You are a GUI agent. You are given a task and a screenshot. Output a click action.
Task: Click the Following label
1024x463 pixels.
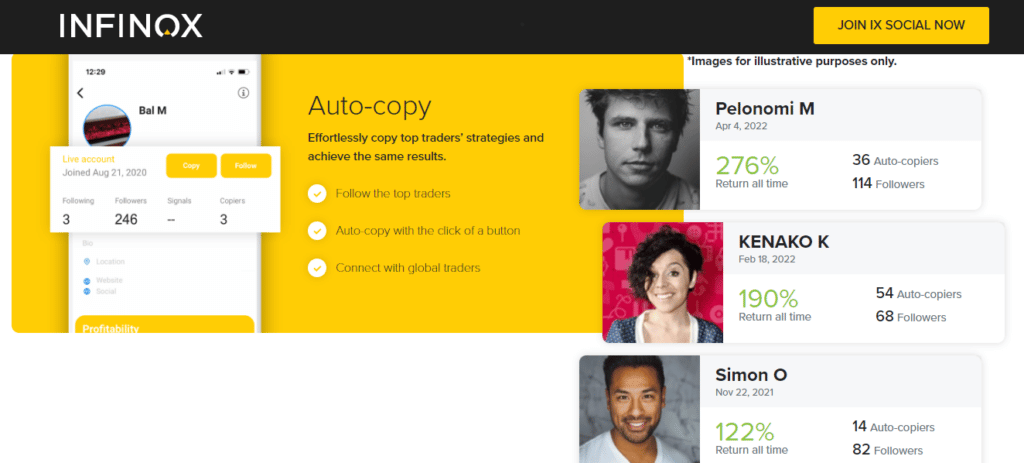[x=78, y=201]
